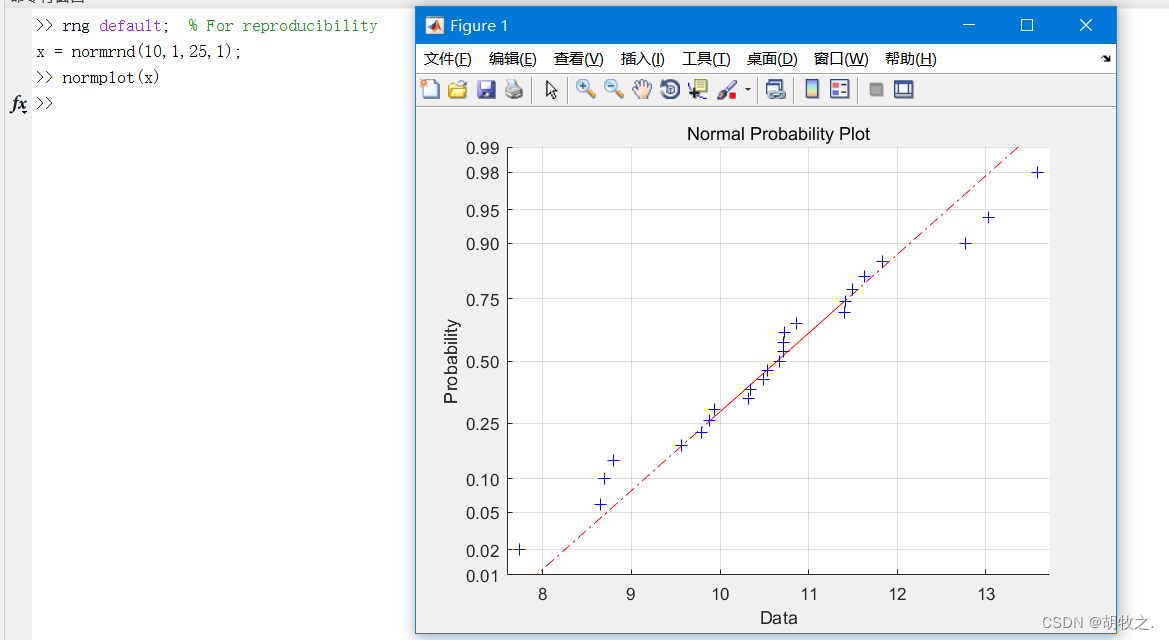Open the 工具 (Tools) menu
The width and height of the screenshot is (1169, 640).
tap(706, 59)
